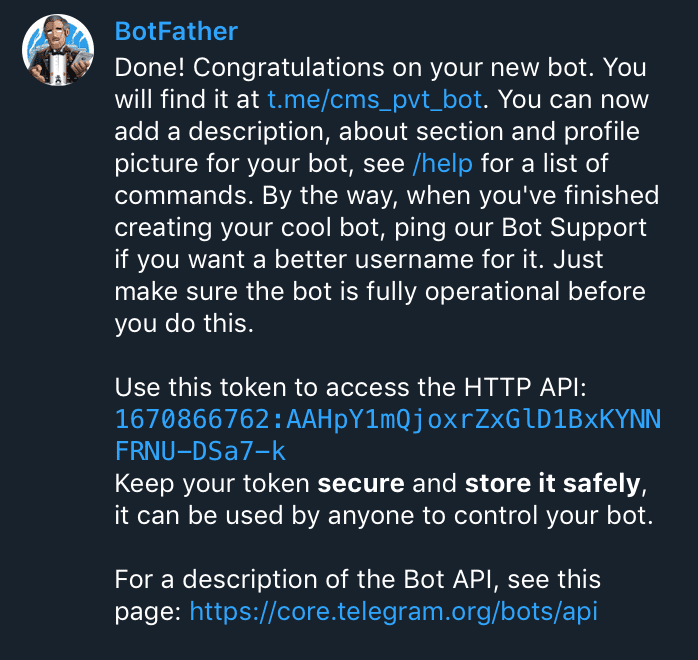Click the bold word "secure"
Screen dimensions: 698x660
[360, 485]
